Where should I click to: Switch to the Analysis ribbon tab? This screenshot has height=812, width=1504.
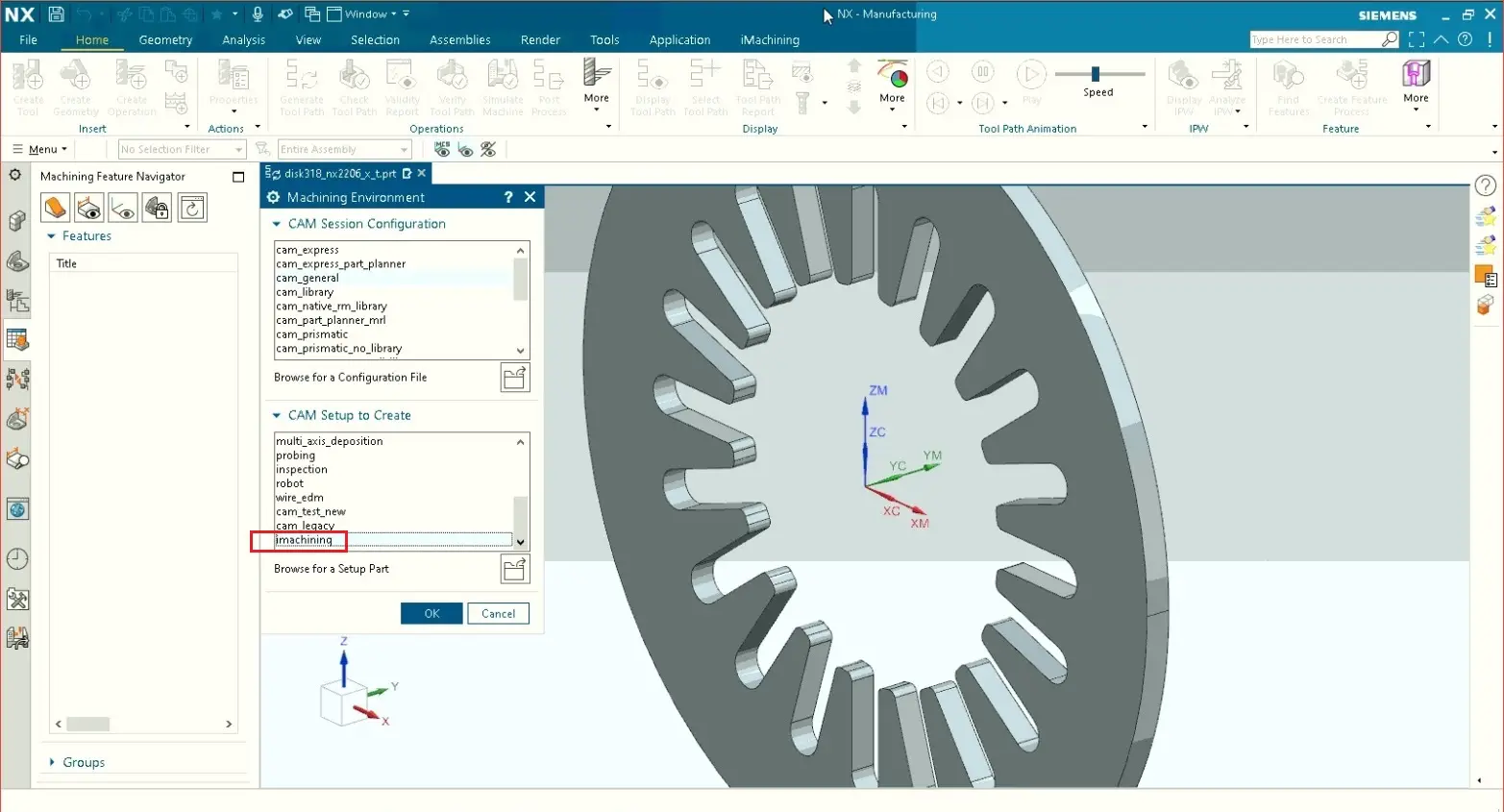[x=243, y=39]
